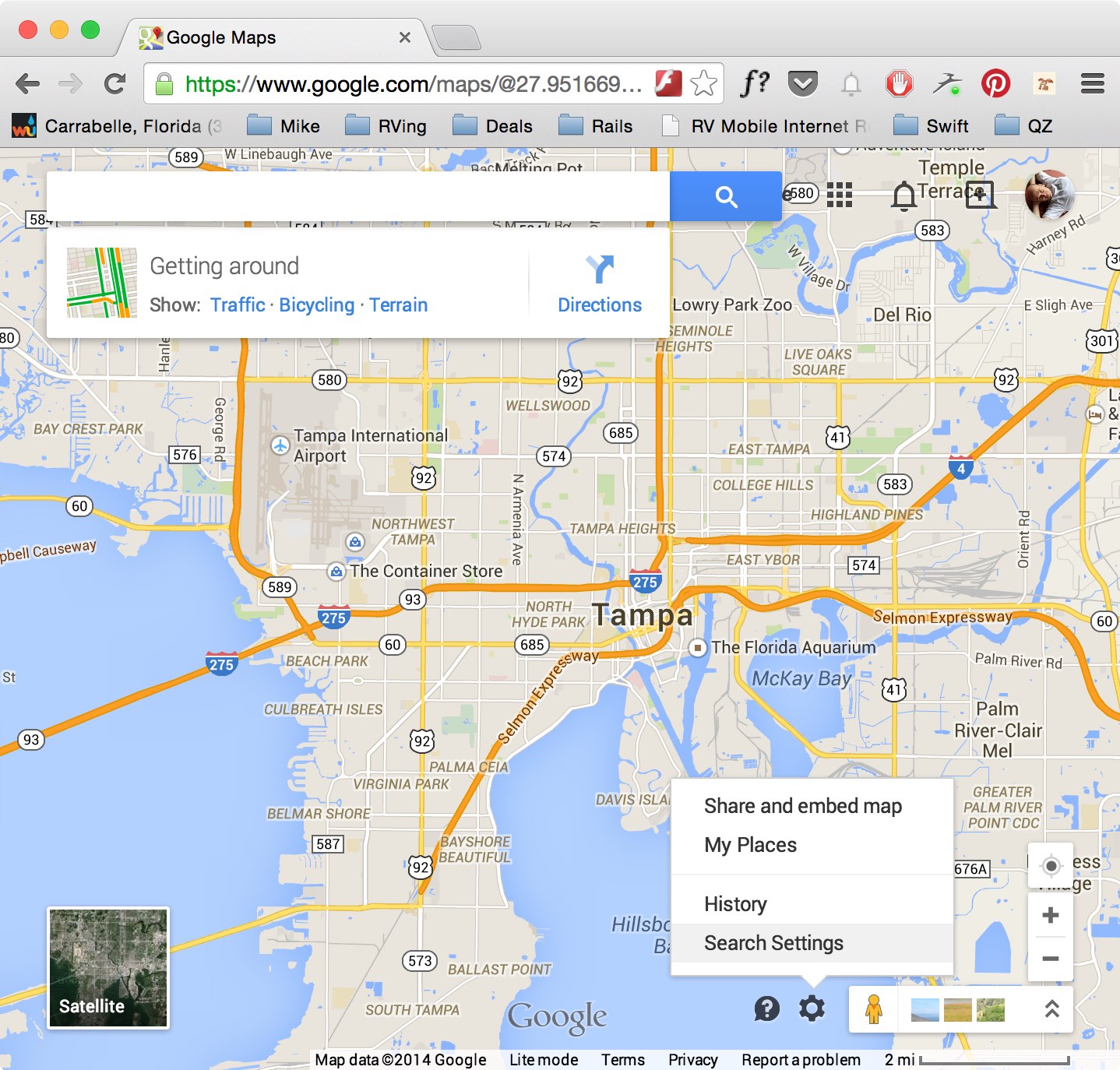Open Carrabelle, Florida bookmark
Viewport: 1120px width, 1070px height.
pyautogui.click(x=117, y=126)
